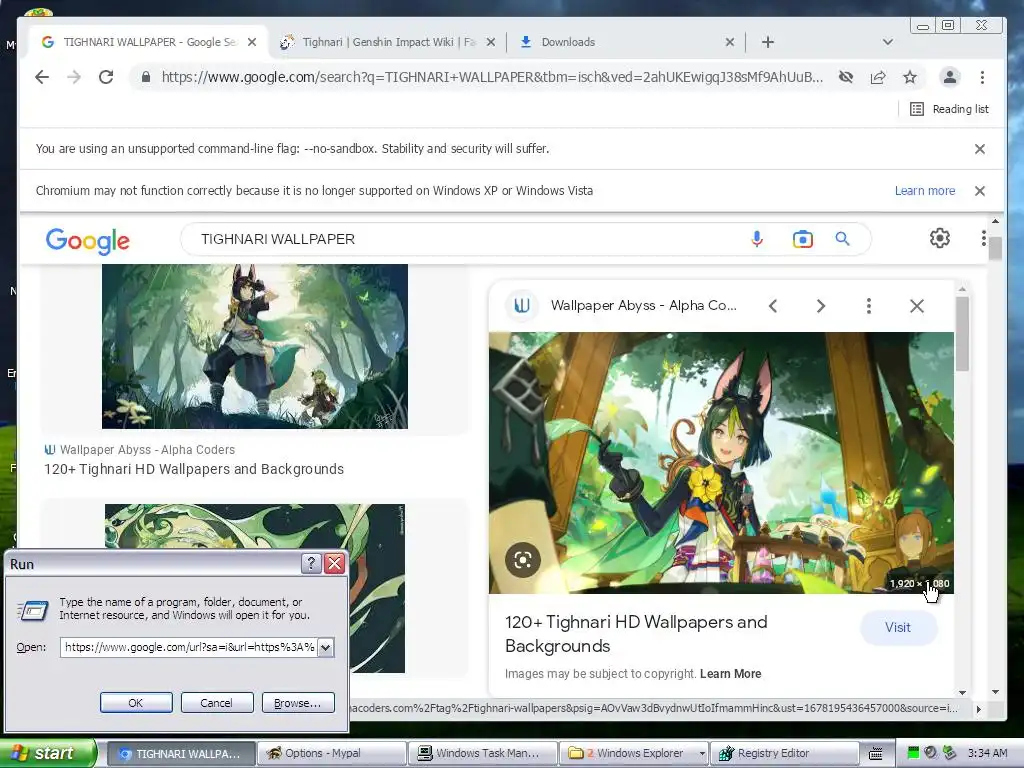
Task: Show next image in preview panel
Action: 821,306
